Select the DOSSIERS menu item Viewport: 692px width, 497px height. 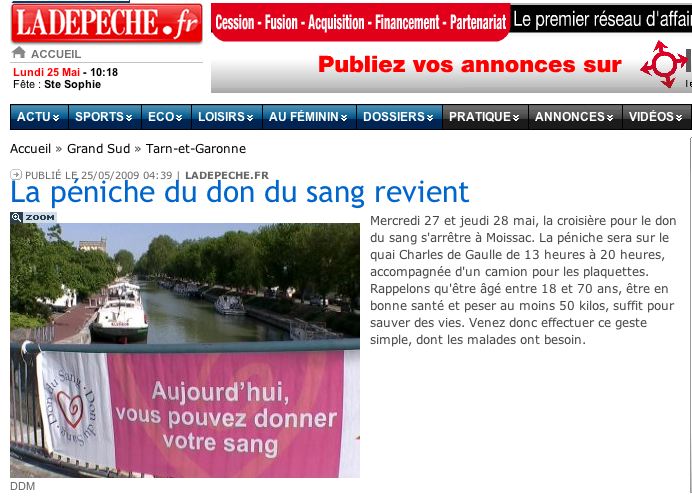[x=399, y=117]
